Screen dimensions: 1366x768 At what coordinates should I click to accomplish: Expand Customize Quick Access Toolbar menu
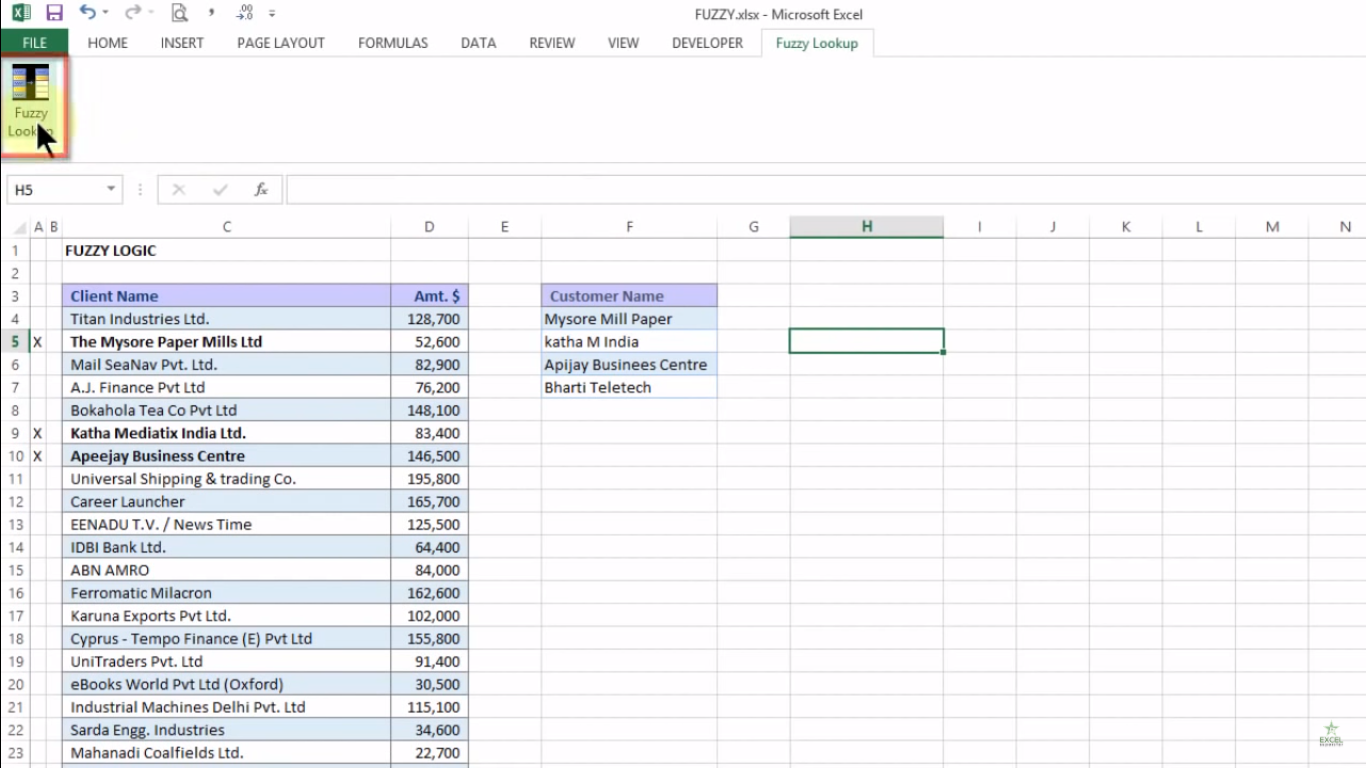coord(273,14)
